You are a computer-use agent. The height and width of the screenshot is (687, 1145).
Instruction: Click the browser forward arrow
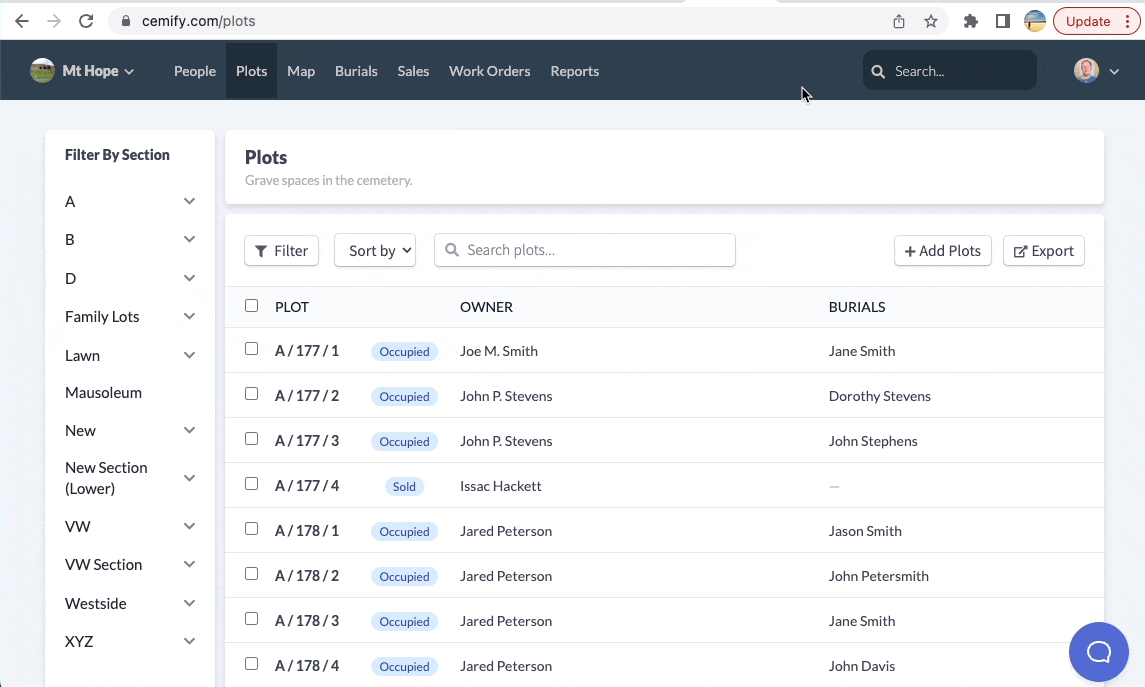coord(54,21)
